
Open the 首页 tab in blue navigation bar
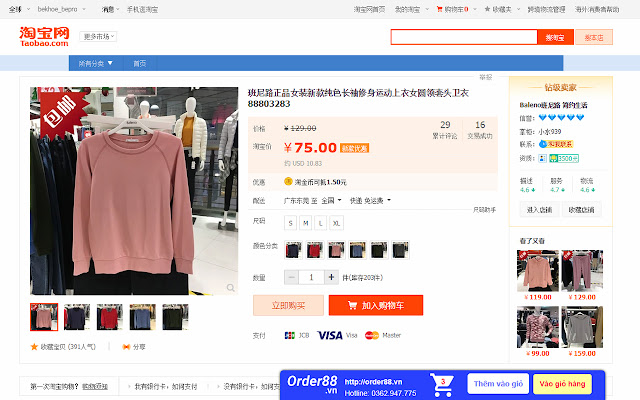click(x=139, y=63)
